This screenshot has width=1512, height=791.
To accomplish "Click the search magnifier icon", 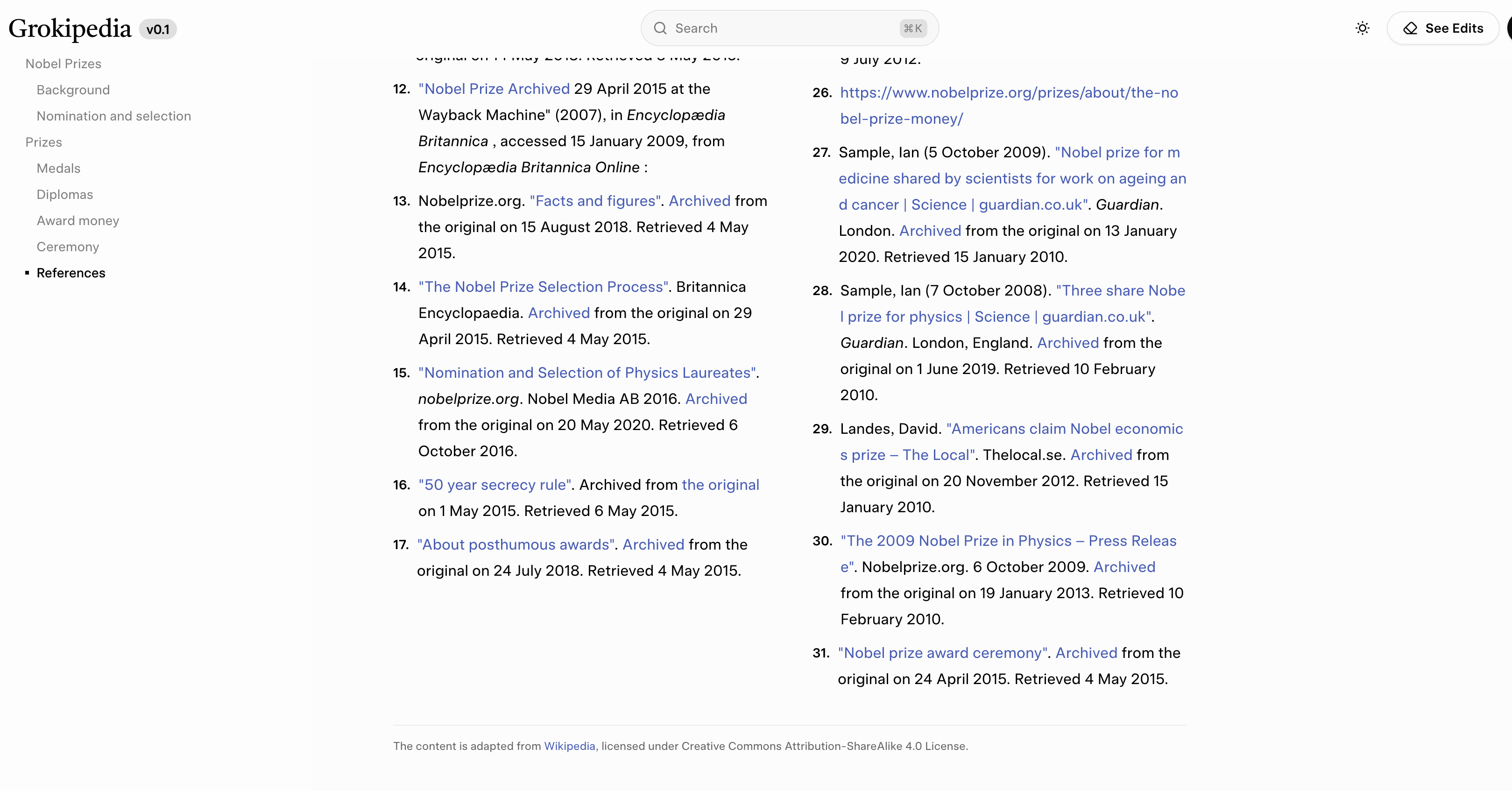I will tap(660, 28).
